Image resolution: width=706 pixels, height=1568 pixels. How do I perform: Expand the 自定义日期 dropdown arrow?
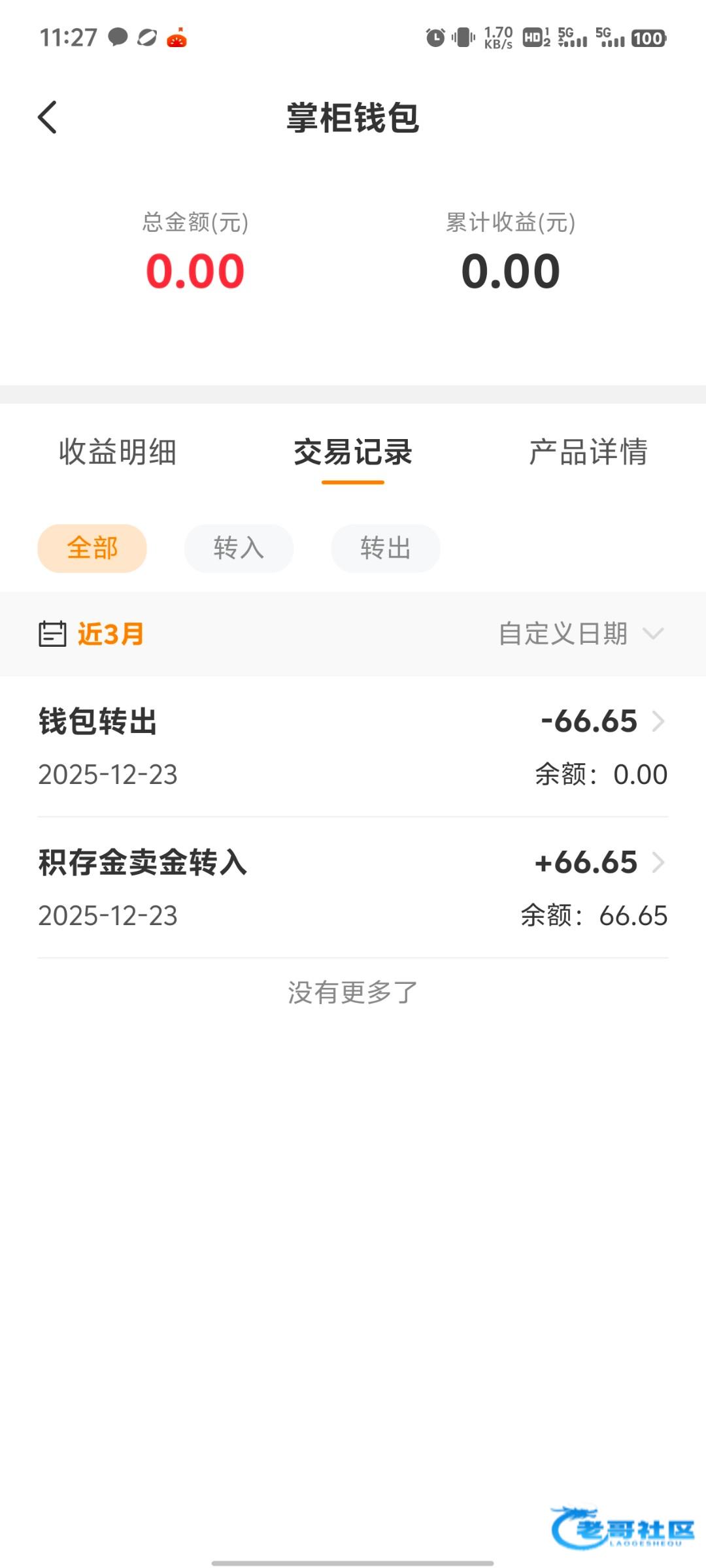653,634
